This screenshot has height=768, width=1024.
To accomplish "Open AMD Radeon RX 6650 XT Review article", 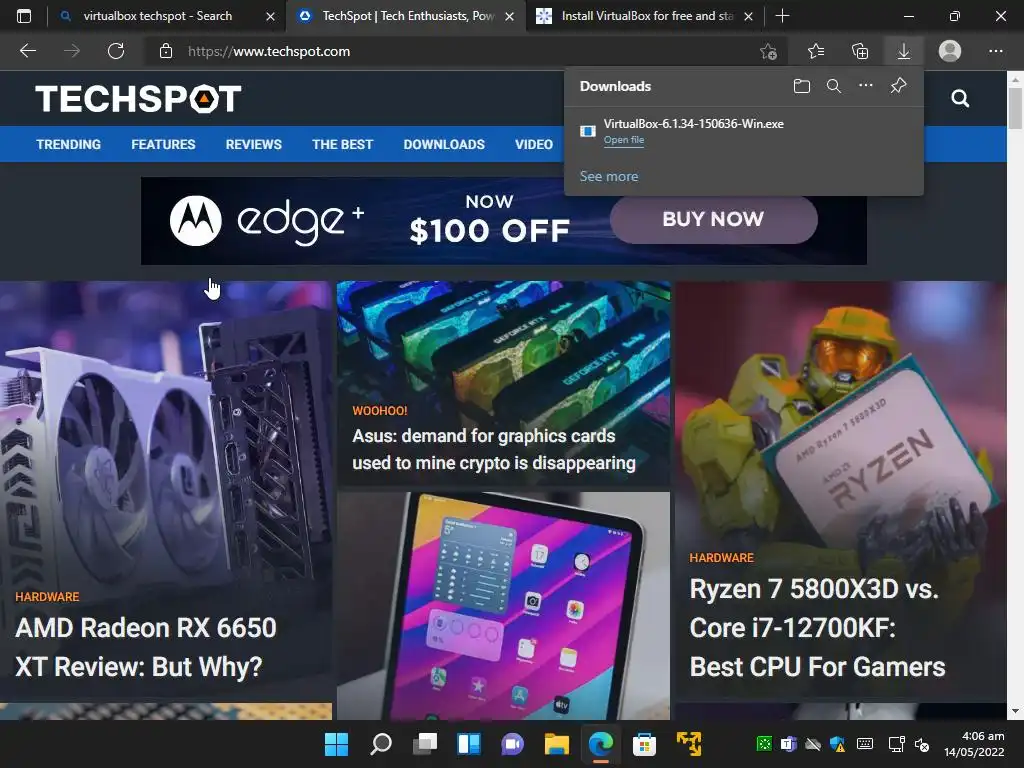I will click(x=146, y=647).
